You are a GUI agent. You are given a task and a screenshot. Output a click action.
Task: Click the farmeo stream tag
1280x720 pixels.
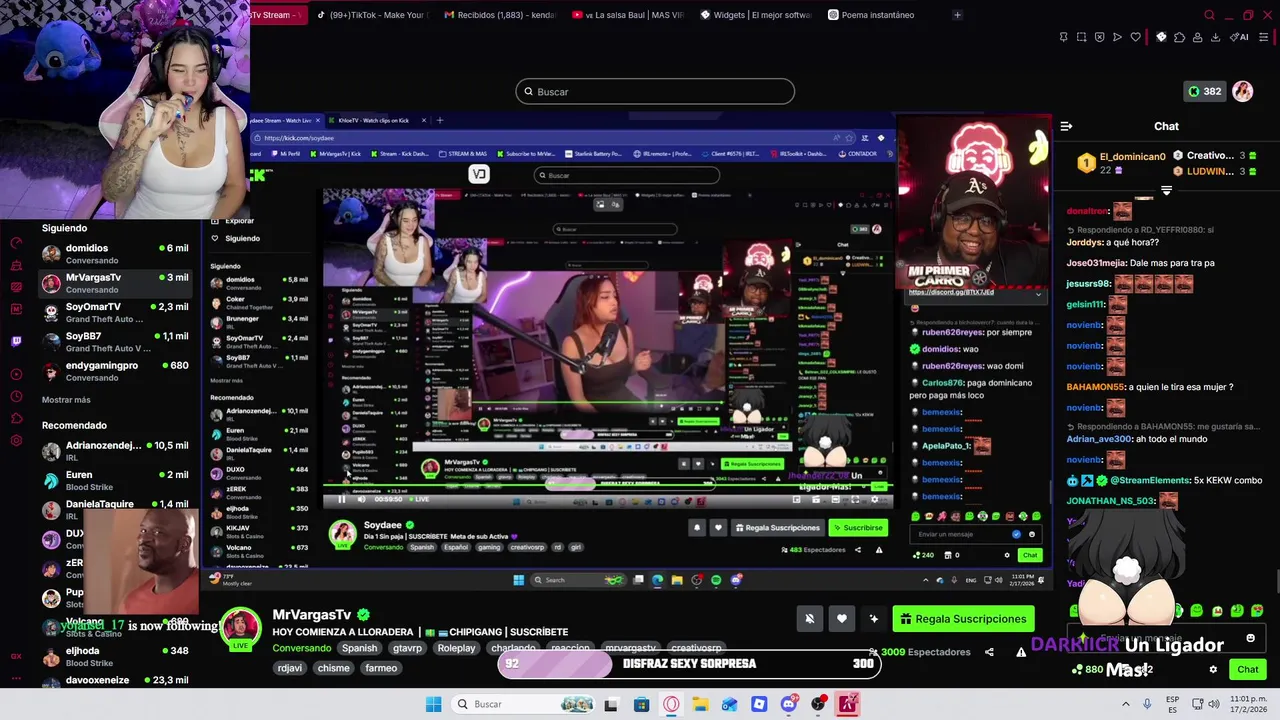381,668
